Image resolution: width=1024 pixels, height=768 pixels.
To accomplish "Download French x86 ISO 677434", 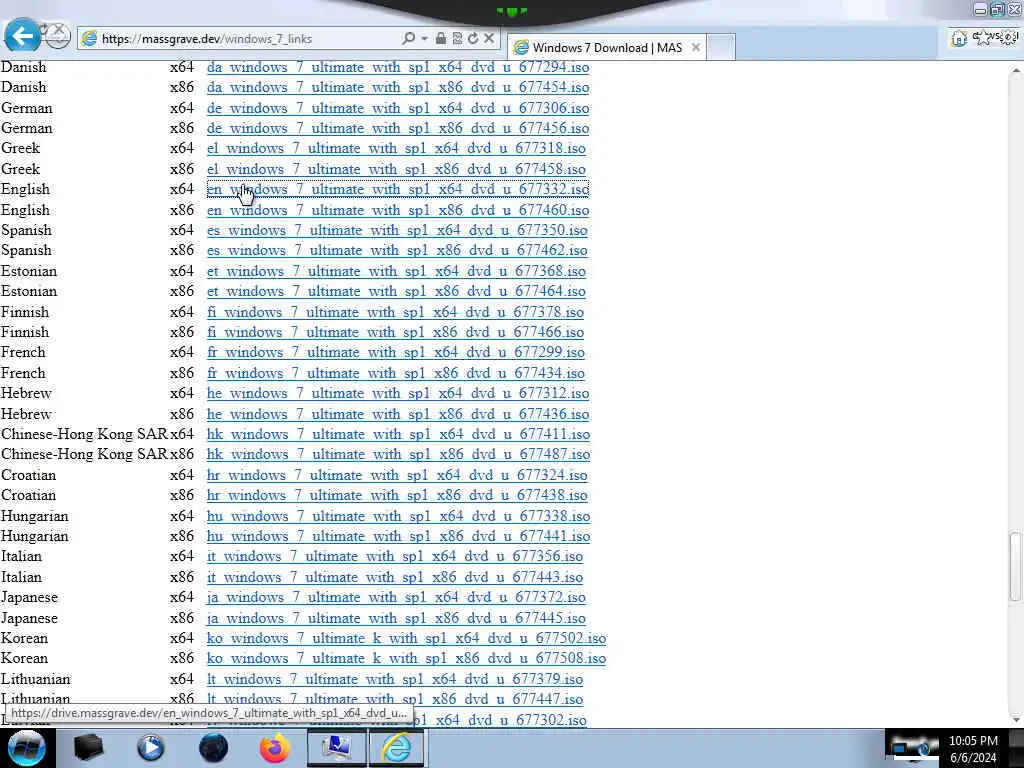I will click(x=396, y=374).
